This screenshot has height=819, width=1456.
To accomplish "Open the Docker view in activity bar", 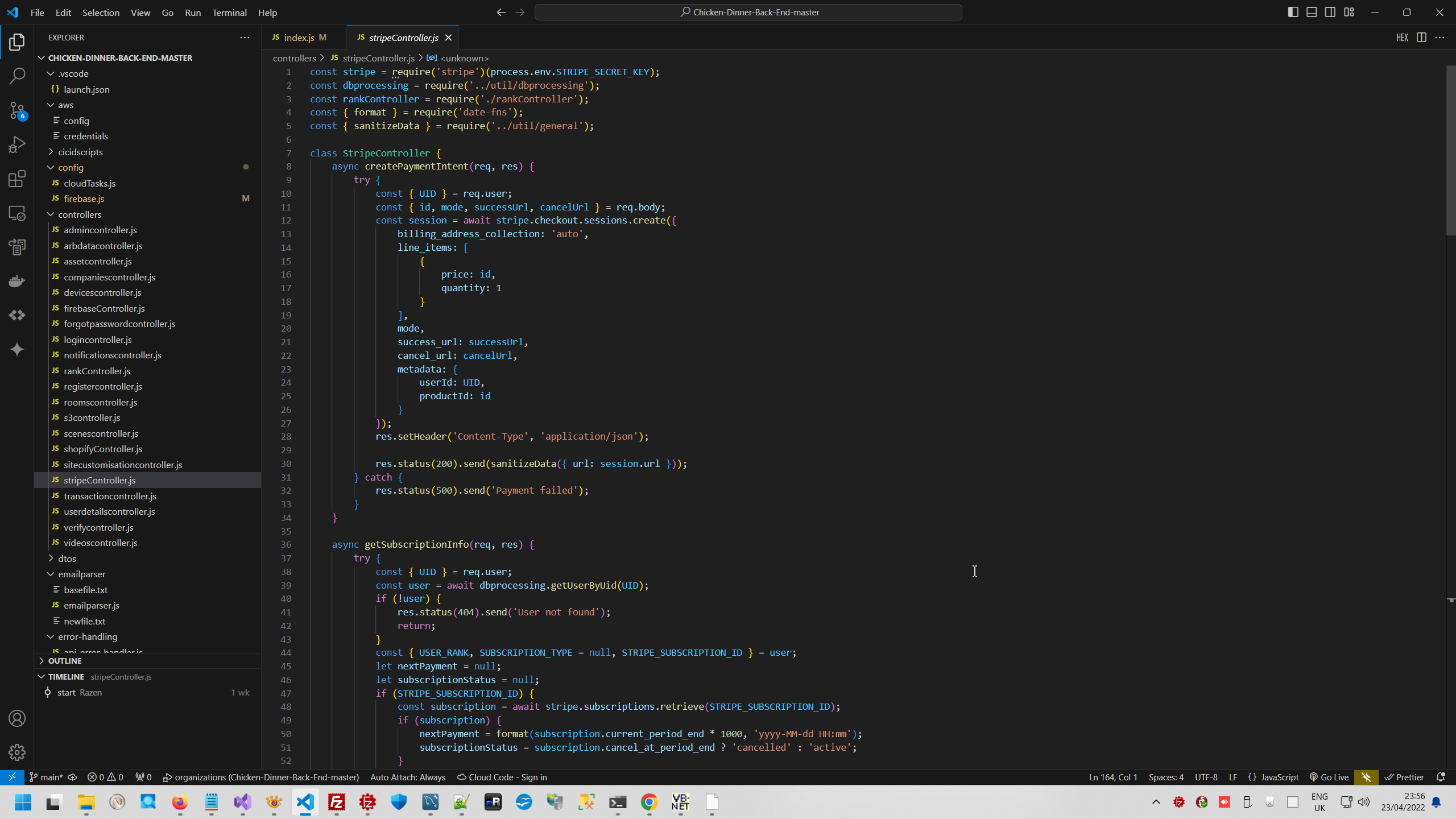I will click(x=16, y=280).
